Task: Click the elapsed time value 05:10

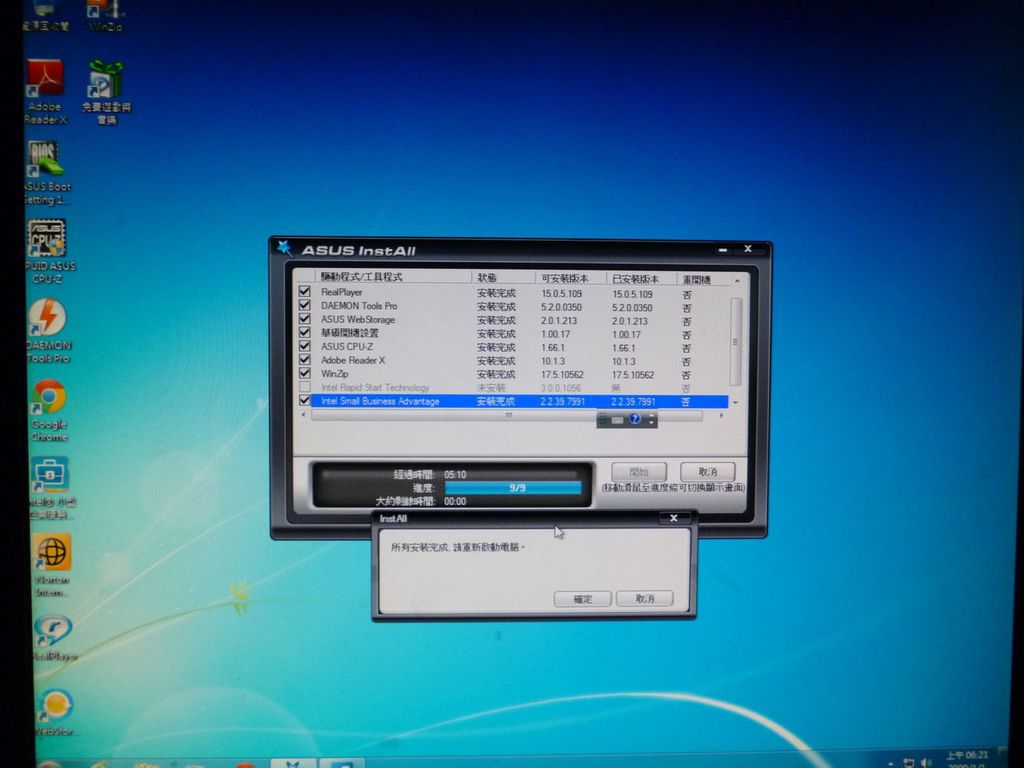Action: pyautogui.click(x=455, y=475)
